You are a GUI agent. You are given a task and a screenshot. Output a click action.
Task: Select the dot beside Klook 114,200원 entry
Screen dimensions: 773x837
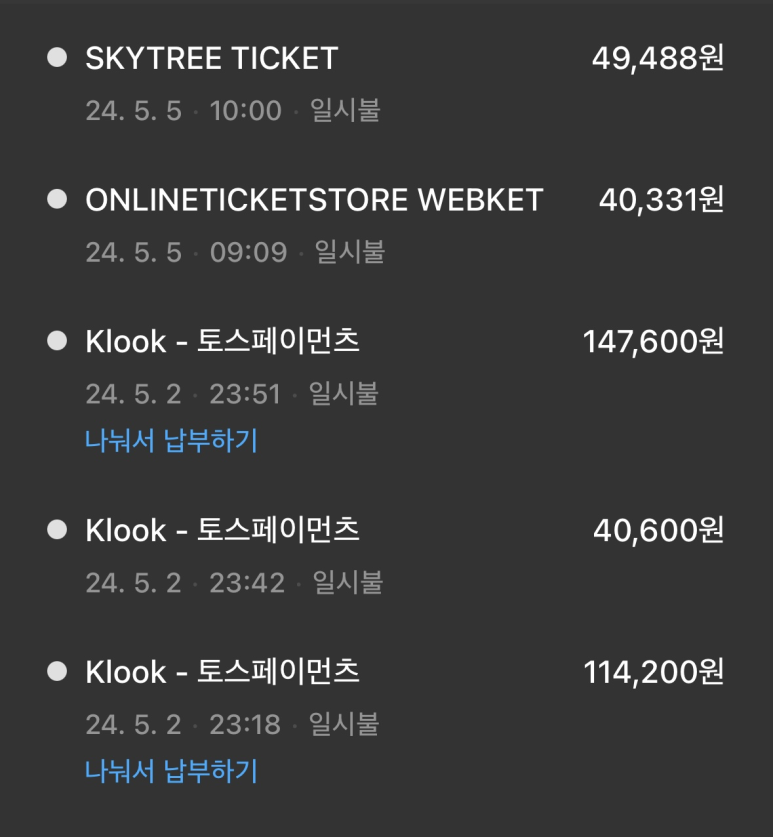[x=57, y=671]
